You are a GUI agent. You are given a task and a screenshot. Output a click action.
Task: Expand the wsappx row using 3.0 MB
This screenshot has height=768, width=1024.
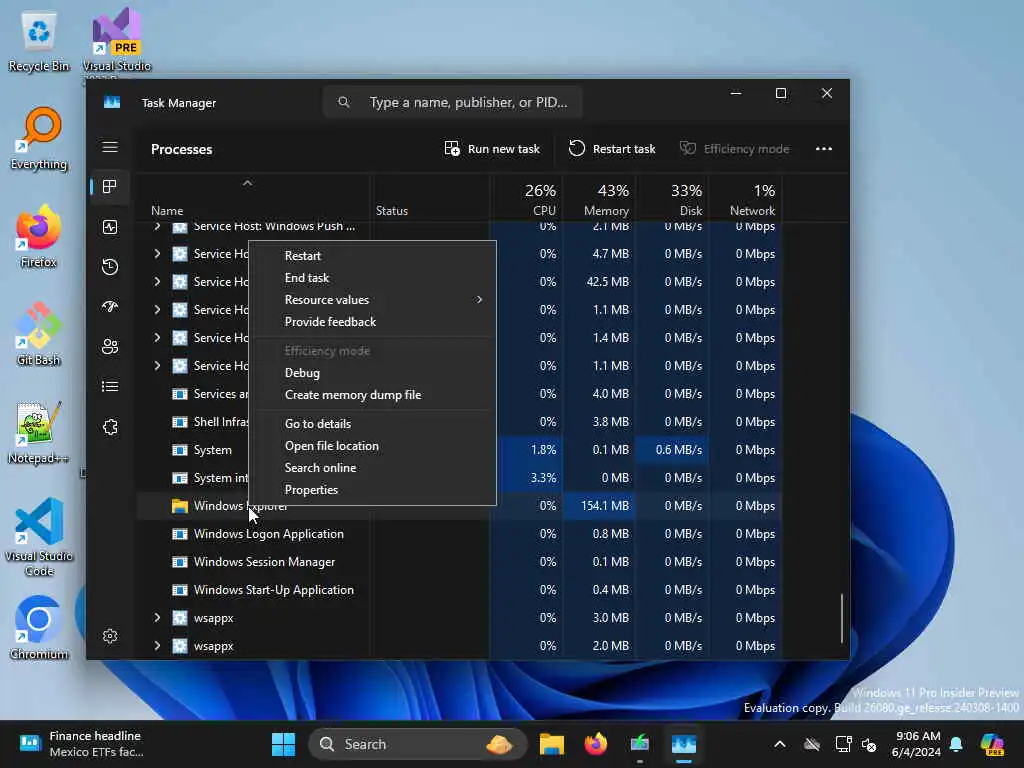tap(157, 618)
